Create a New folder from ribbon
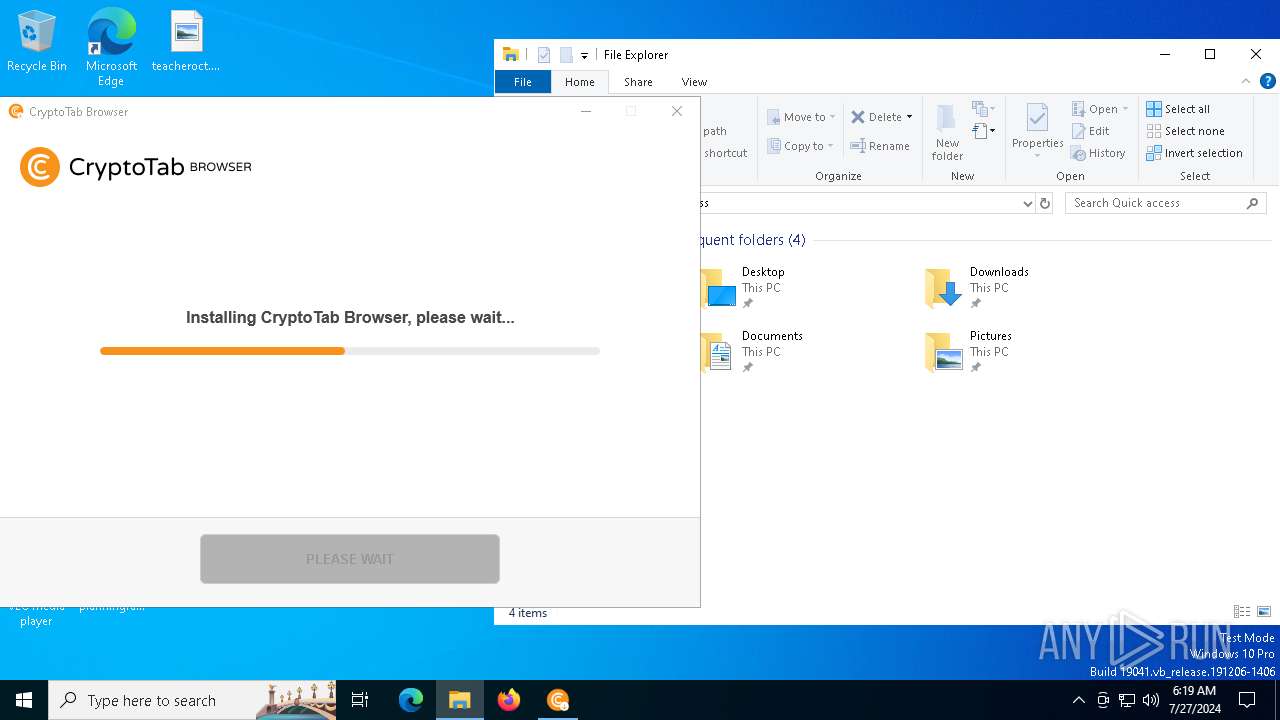 click(x=947, y=132)
